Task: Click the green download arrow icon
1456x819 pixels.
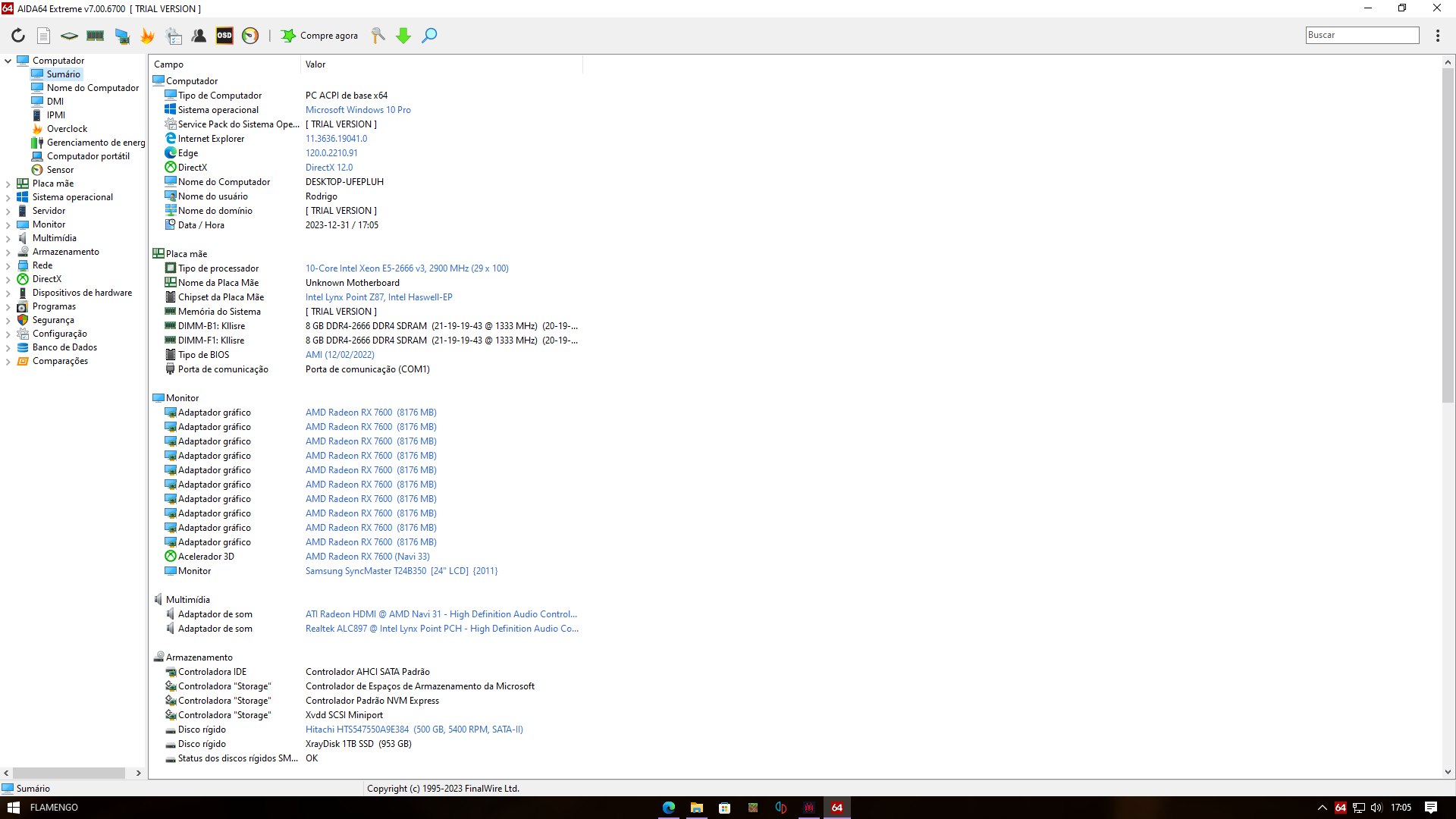Action: click(403, 36)
